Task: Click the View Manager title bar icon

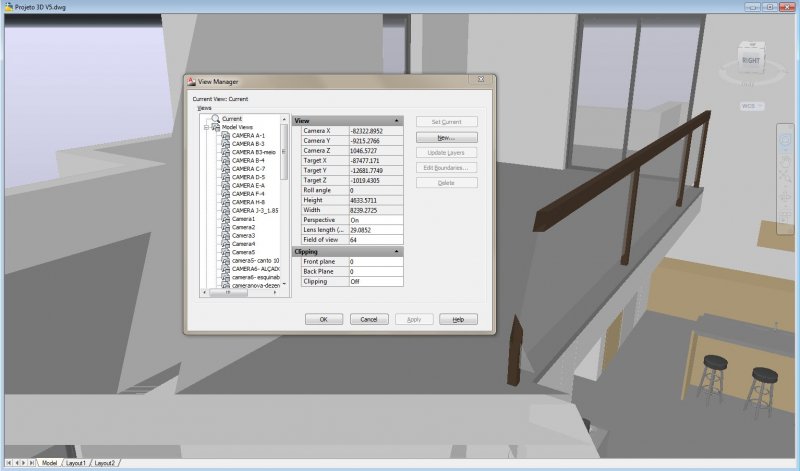Action: pos(191,81)
